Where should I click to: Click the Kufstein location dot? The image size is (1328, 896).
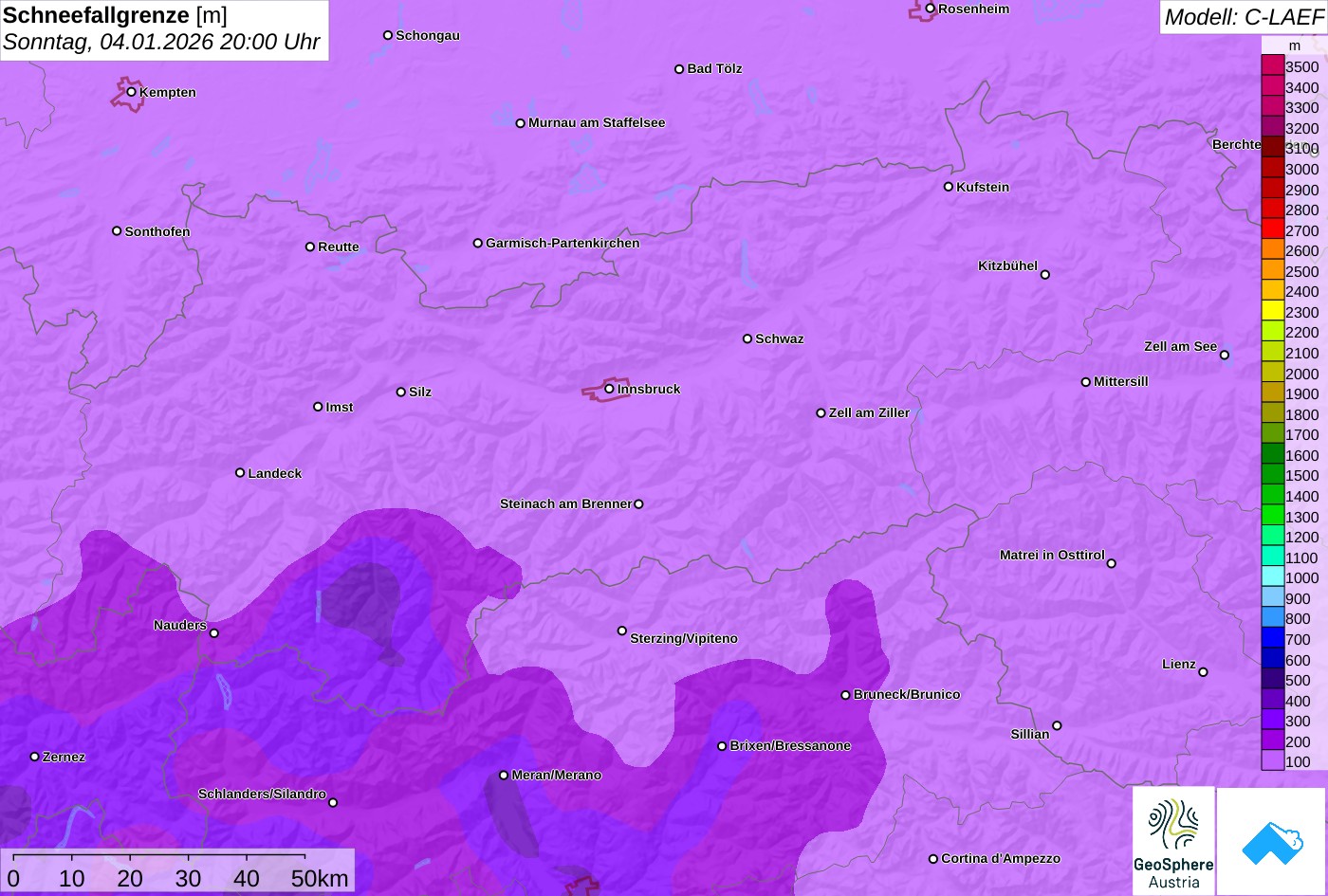(x=948, y=187)
